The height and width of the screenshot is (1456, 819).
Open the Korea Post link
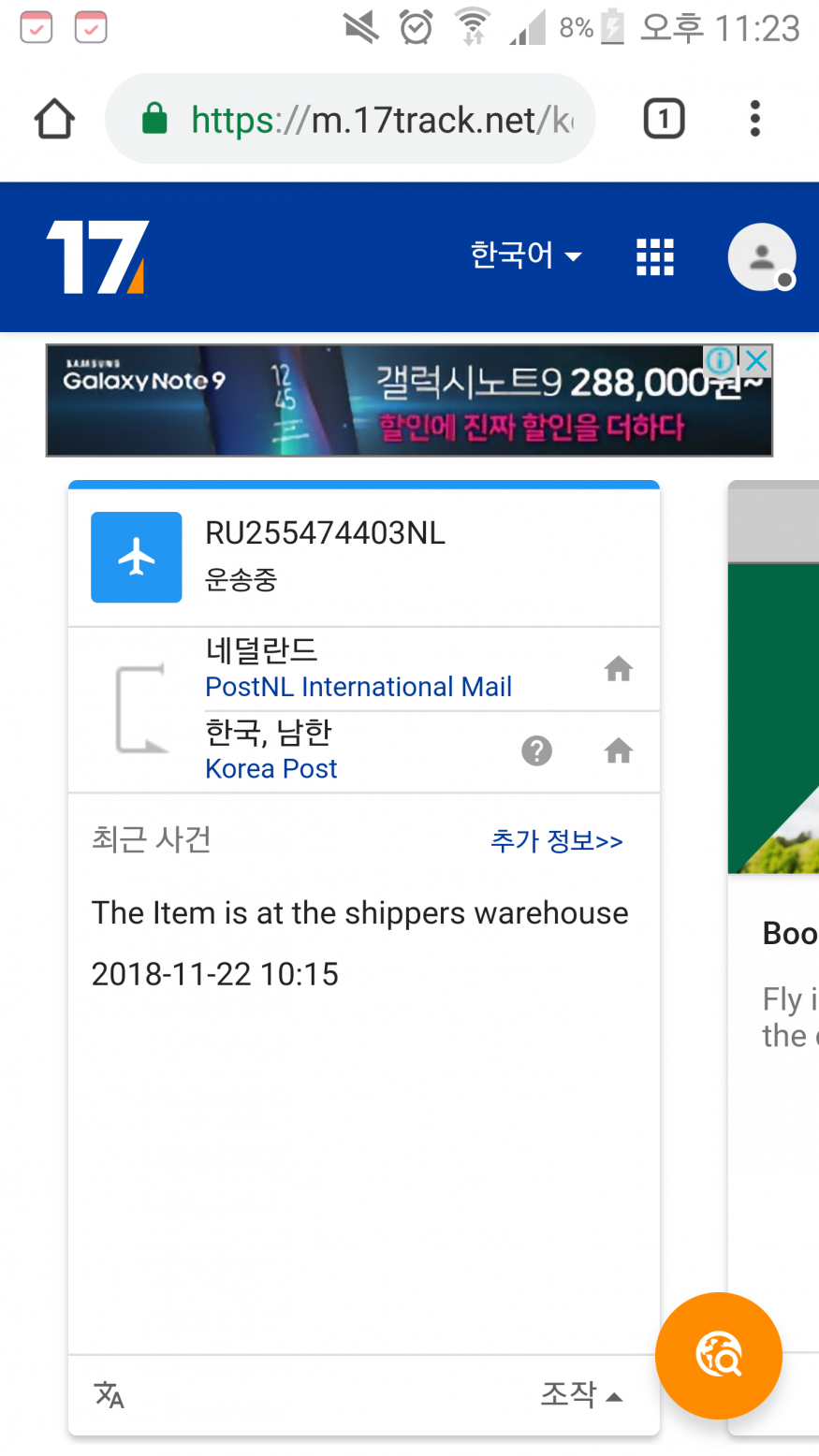(x=271, y=768)
